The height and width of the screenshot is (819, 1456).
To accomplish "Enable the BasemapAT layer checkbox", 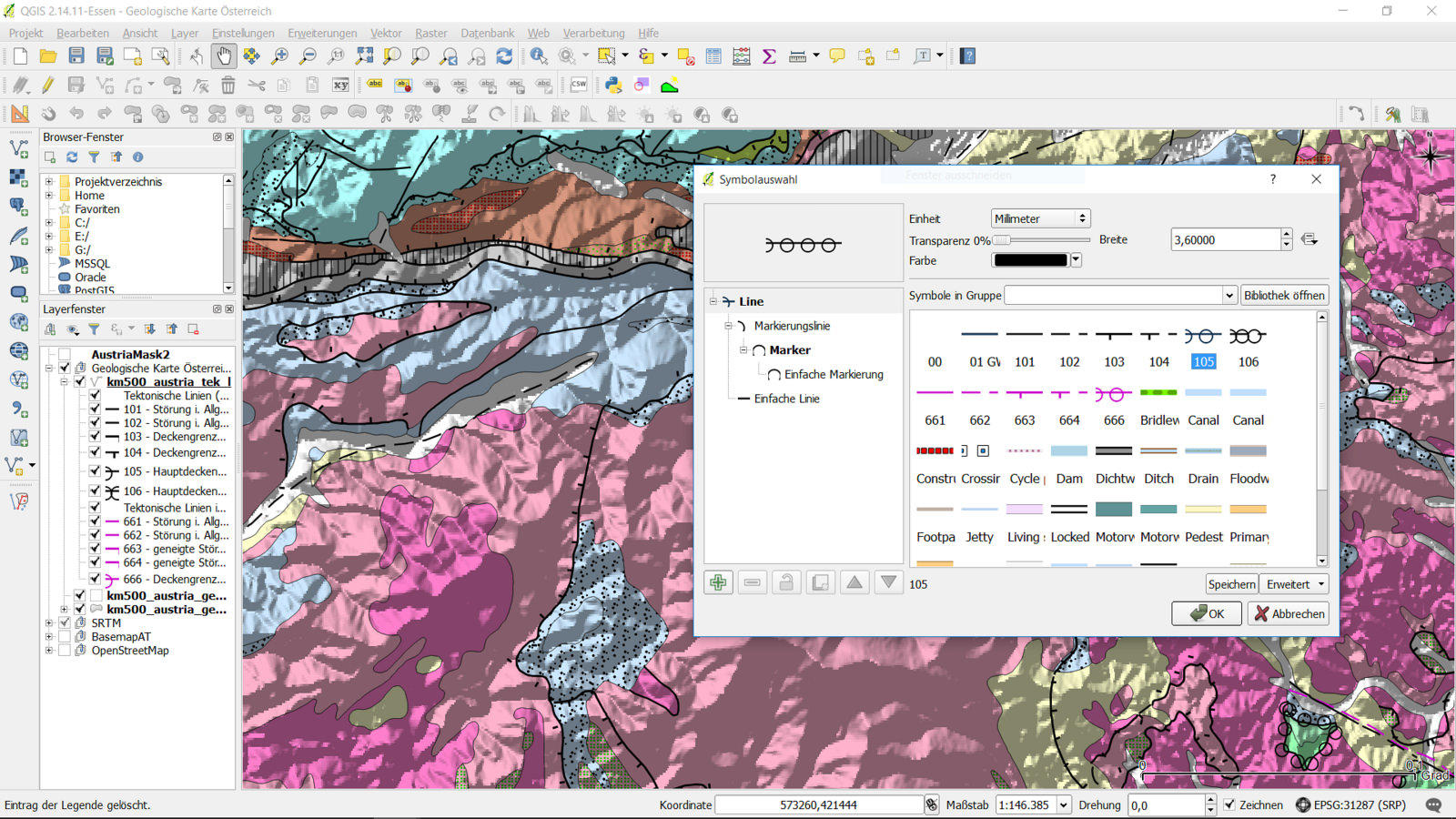I will click(65, 637).
